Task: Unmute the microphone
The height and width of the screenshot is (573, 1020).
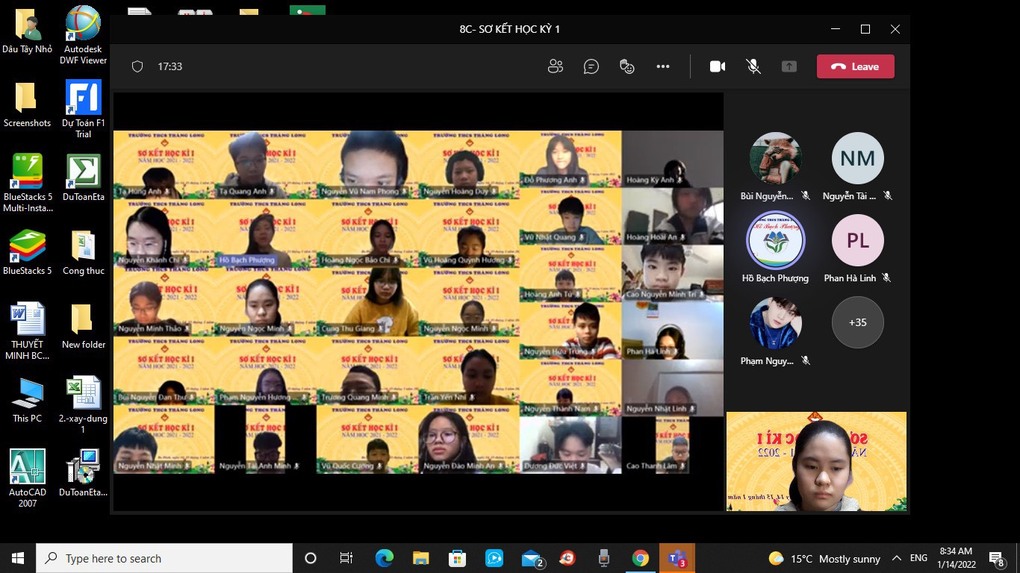Action: point(753,67)
